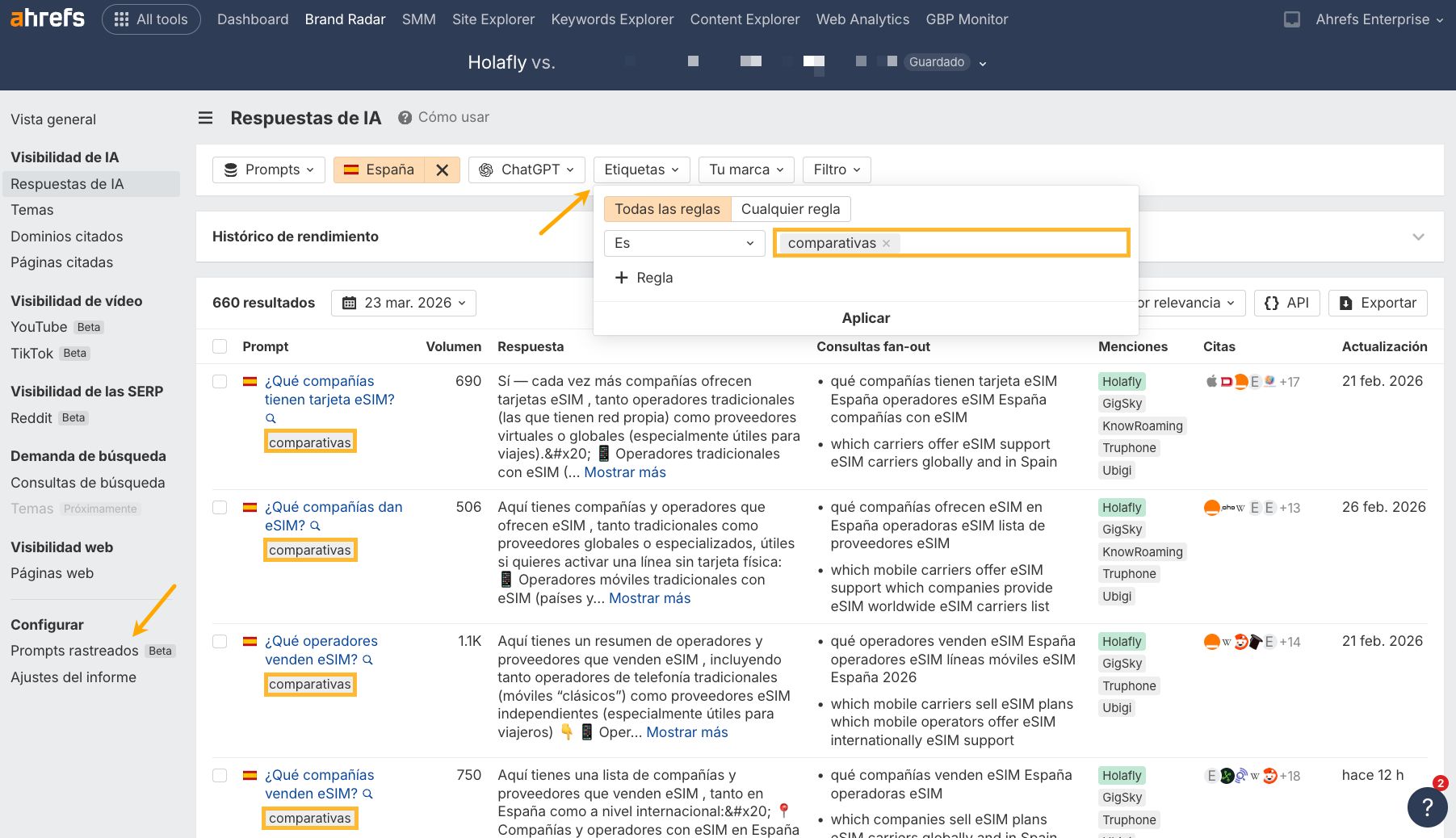1456x838 pixels.
Task: Open the help question mark bubble
Action: point(1427,807)
